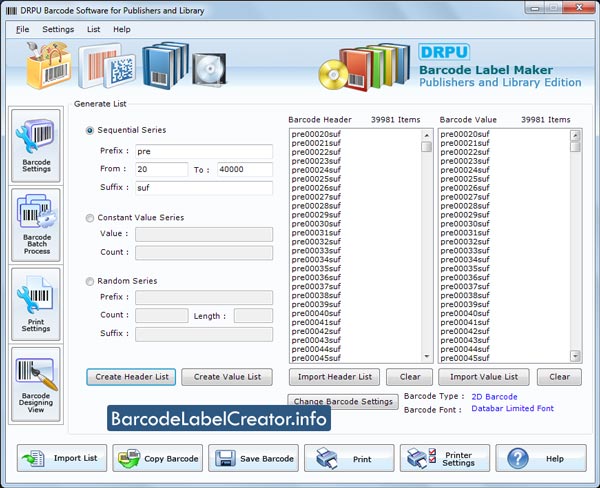Click Create Value List button
Image resolution: width=600 pixels, height=488 pixels.
click(x=227, y=377)
